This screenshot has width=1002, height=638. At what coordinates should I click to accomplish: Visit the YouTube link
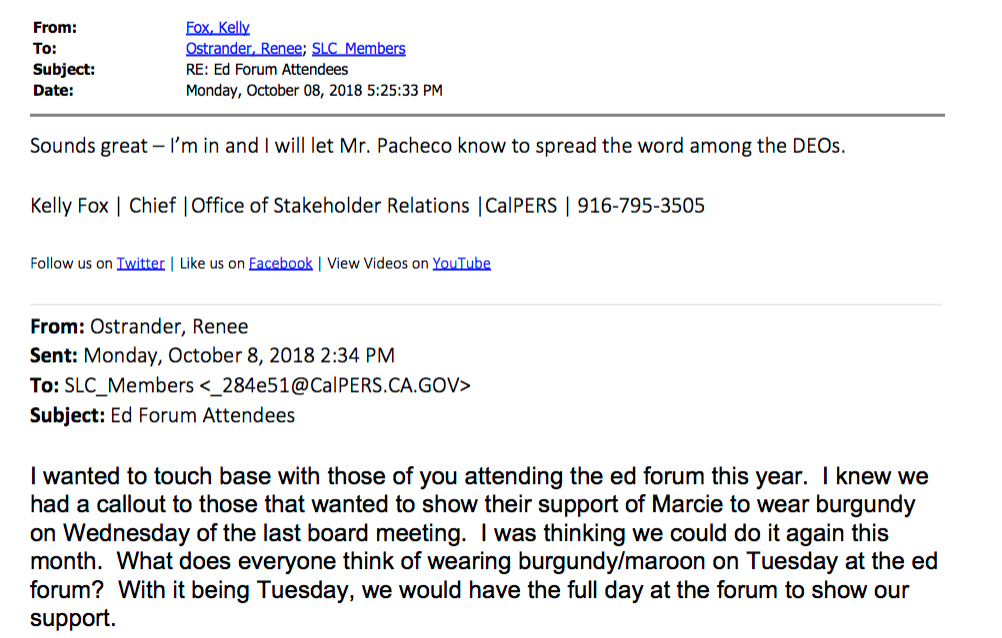(x=461, y=263)
